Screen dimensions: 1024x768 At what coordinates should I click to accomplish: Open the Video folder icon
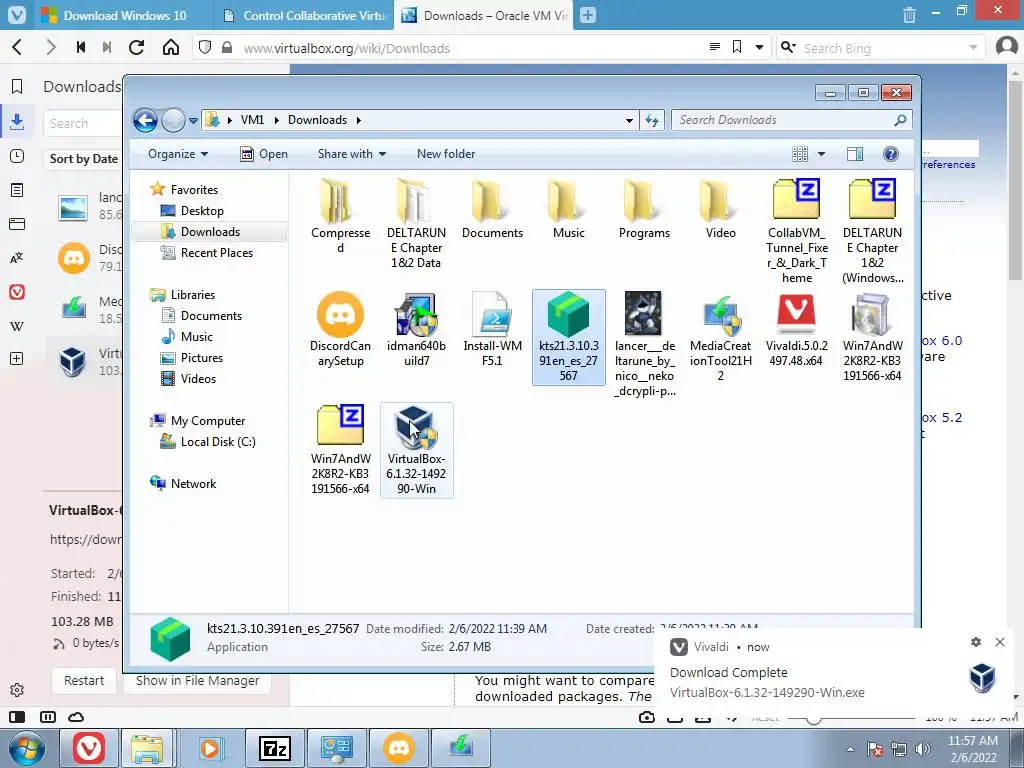coord(720,209)
